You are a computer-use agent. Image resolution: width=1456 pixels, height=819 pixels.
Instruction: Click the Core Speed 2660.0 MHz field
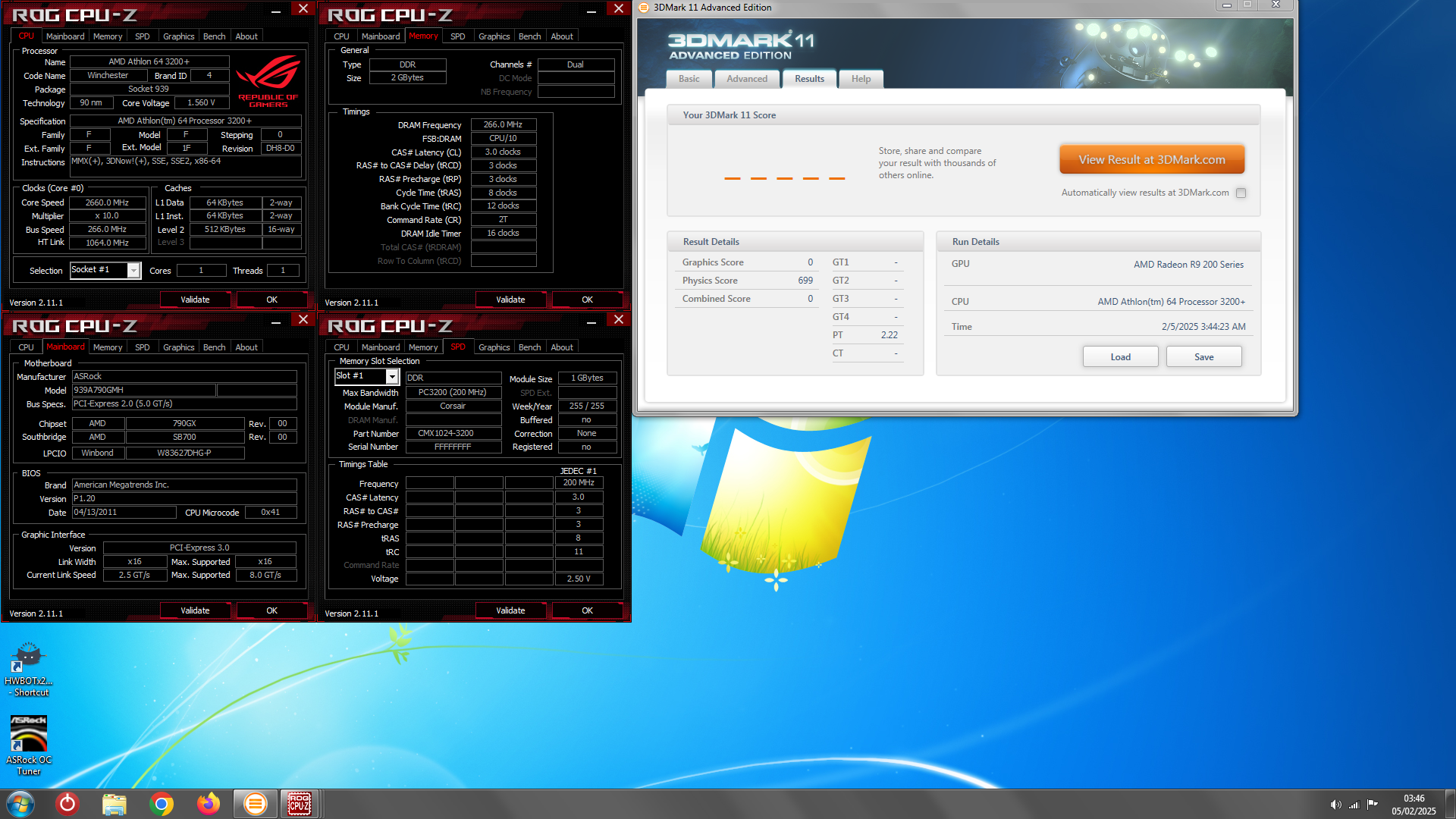108,202
